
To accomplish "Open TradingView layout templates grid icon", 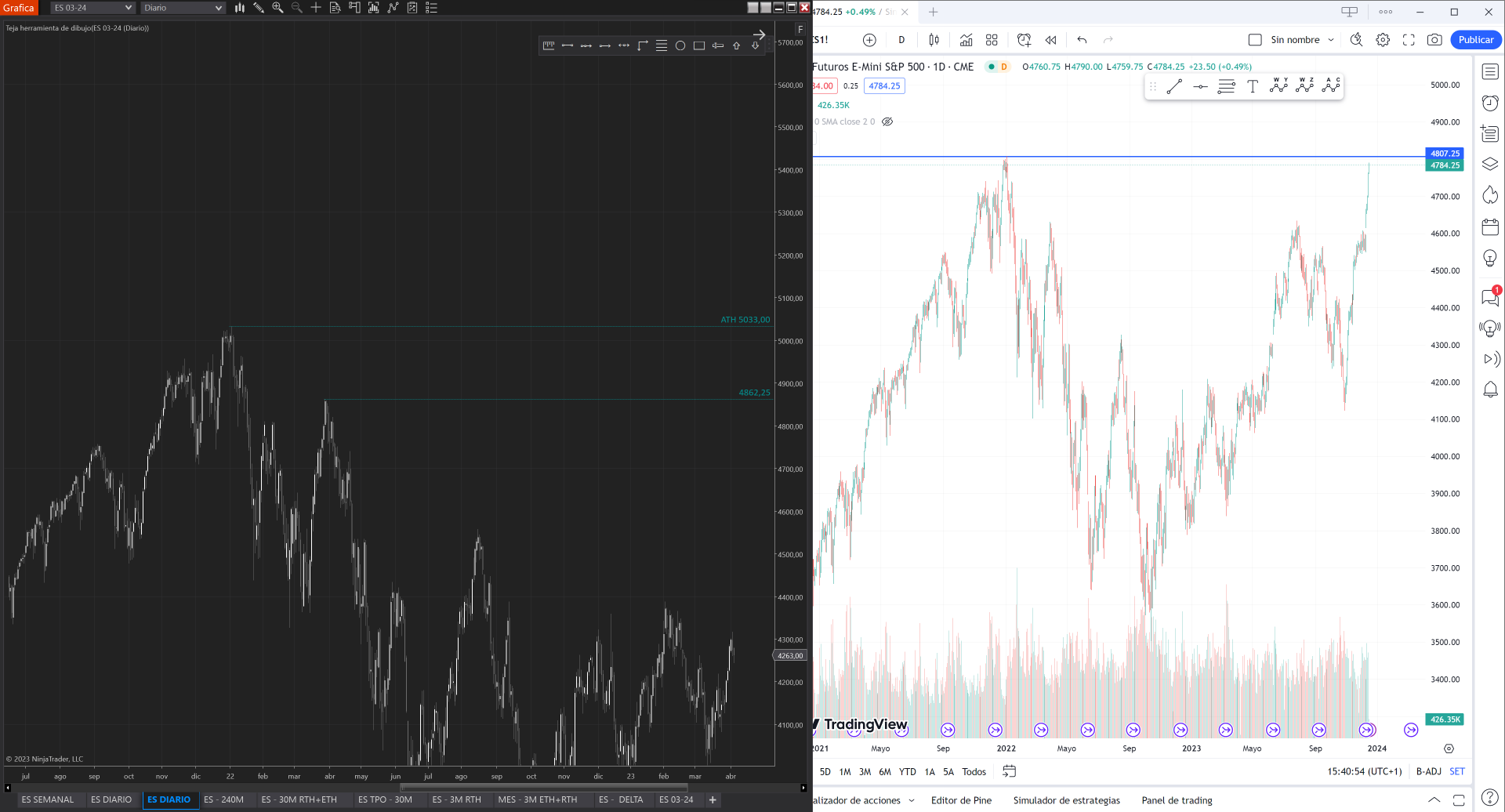I will (992, 40).
